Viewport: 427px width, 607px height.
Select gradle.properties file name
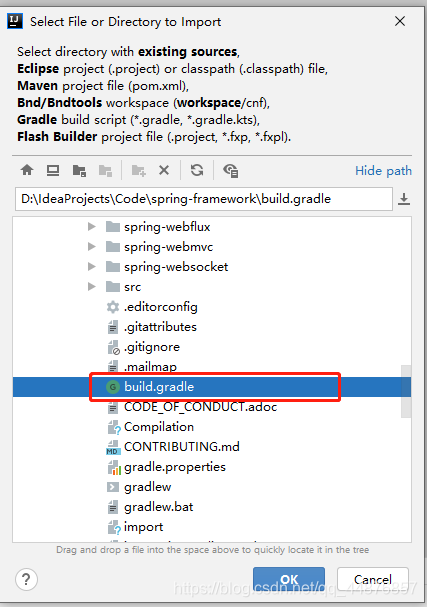pos(175,467)
